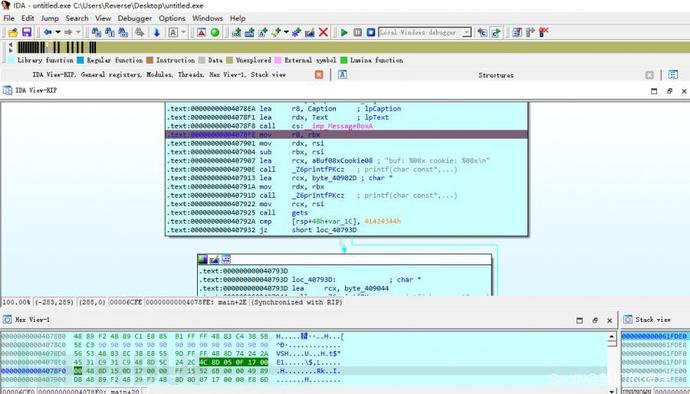Click the green circle toolbar icon
The width and height of the screenshot is (690, 394).
pyautogui.click(x=215, y=32)
